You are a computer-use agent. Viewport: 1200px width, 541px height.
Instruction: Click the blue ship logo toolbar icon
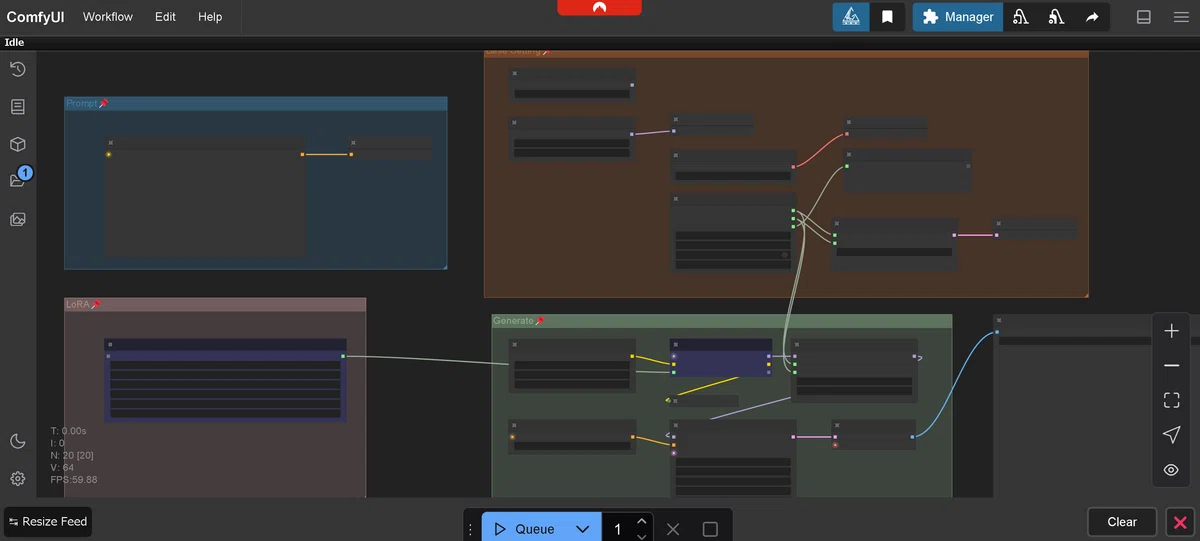[x=851, y=17]
